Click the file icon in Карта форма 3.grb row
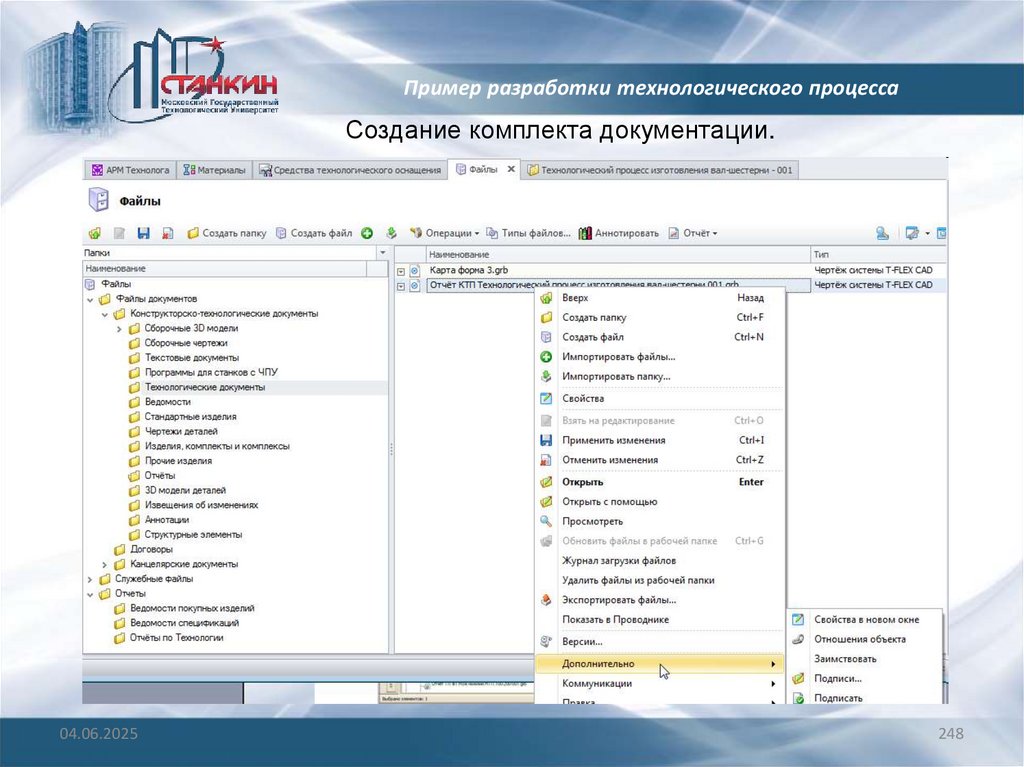 415,270
